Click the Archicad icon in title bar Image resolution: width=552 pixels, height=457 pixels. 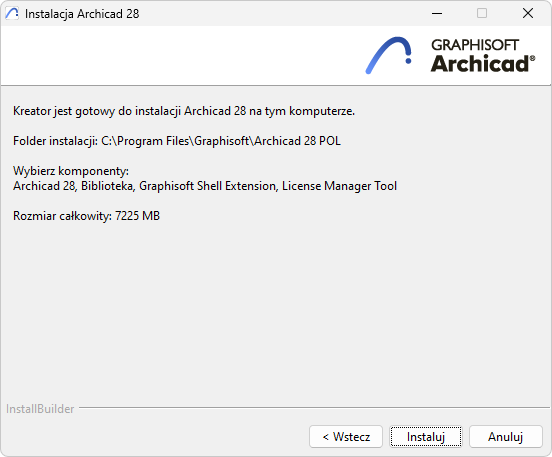pyautogui.click(x=12, y=14)
